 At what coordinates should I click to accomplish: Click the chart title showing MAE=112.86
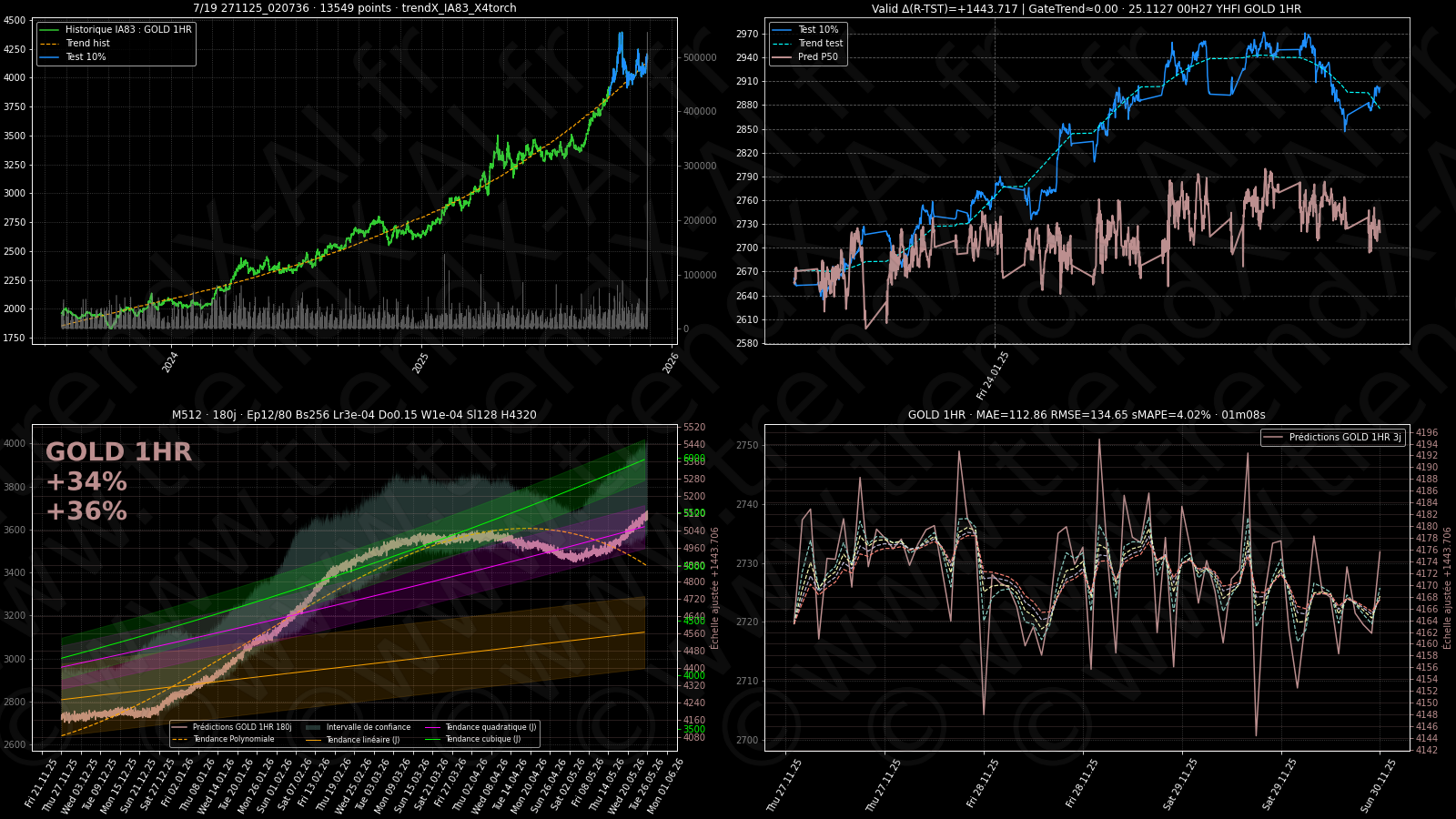coord(1087,415)
